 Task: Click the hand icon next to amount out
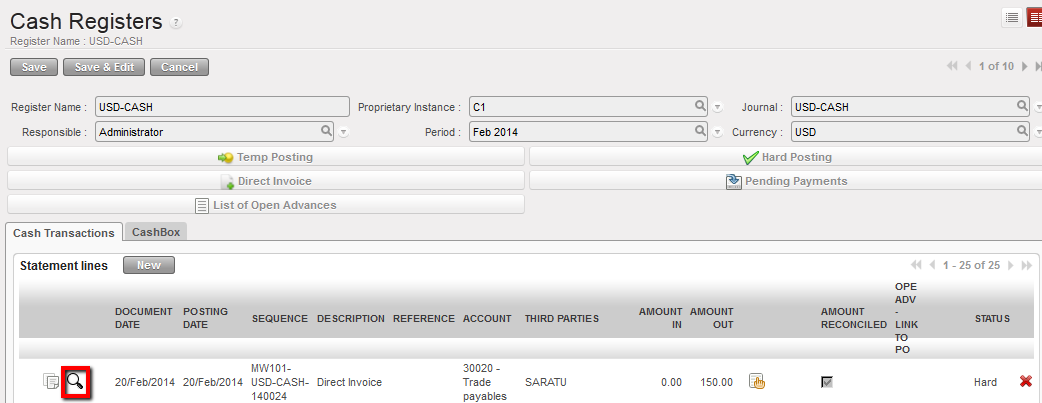tap(757, 381)
